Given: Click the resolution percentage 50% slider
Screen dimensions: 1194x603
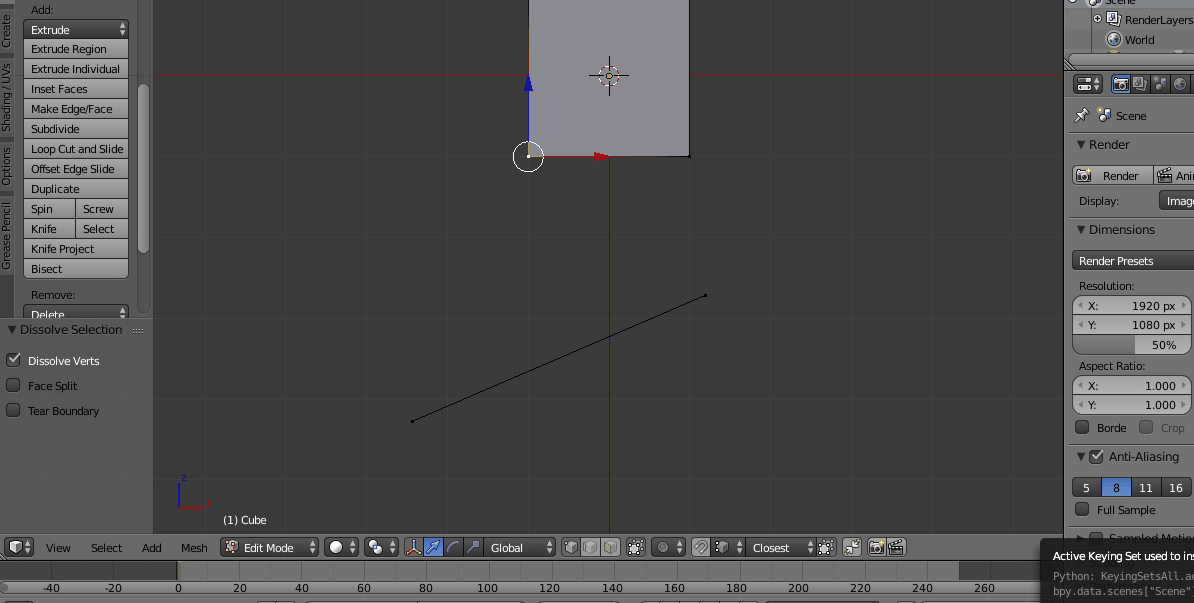Looking at the screenshot, I should pyautogui.click(x=1132, y=344).
